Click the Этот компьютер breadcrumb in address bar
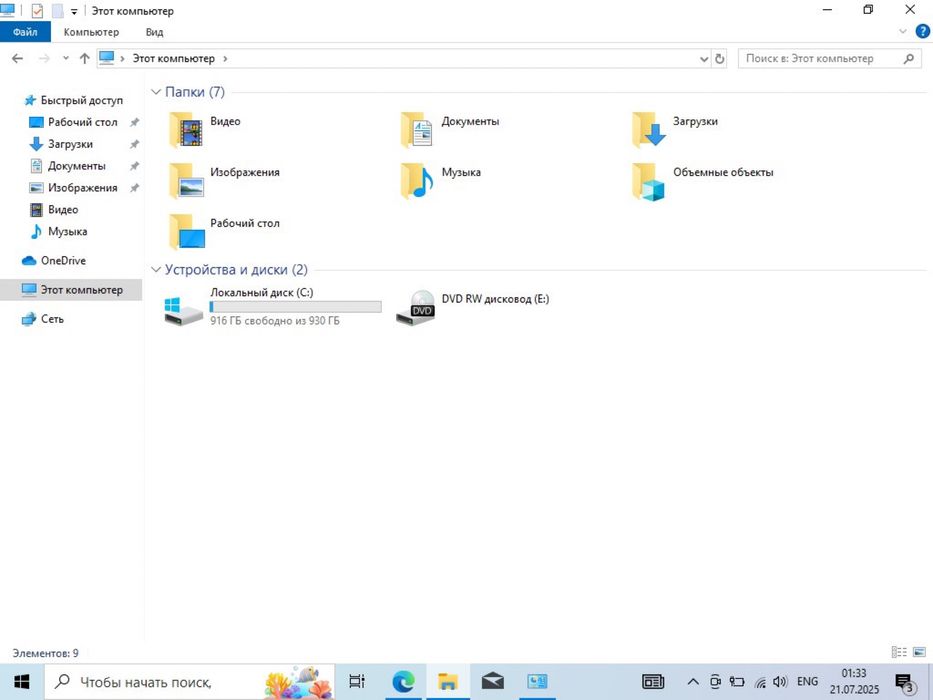This screenshot has height=700, width=933. point(173,58)
